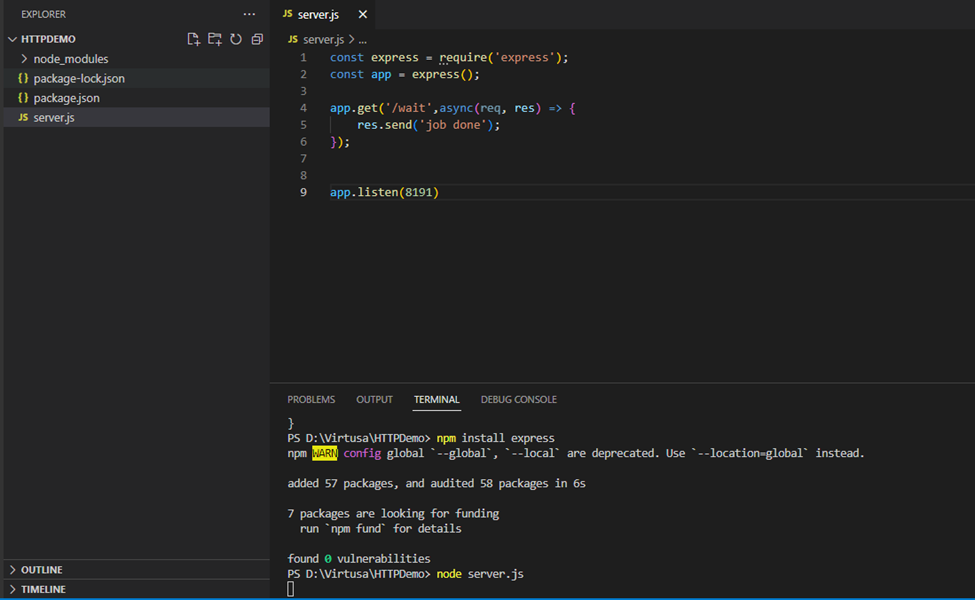The height and width of the screenshot is (600, 975).
Task: Refresh the Explorer file tree
Action: pyautogui.click(x=236, y=39)
